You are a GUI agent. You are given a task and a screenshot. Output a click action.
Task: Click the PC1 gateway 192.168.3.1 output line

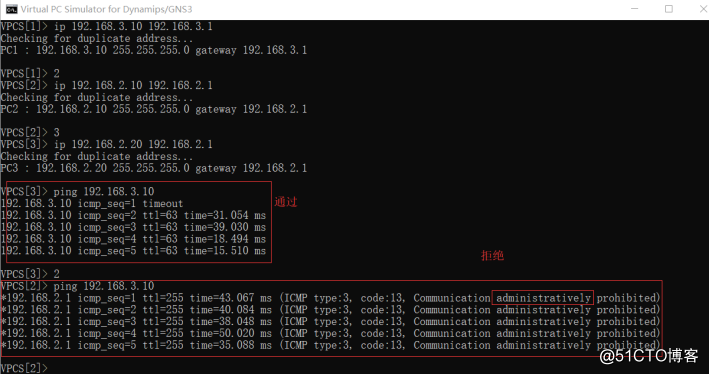(154, 50)
